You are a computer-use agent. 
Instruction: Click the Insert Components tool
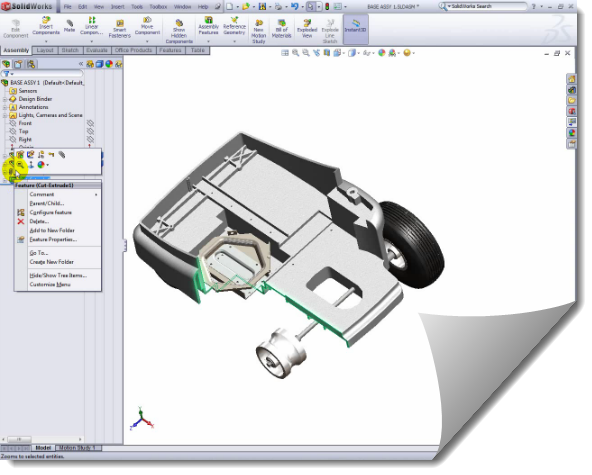46,25
